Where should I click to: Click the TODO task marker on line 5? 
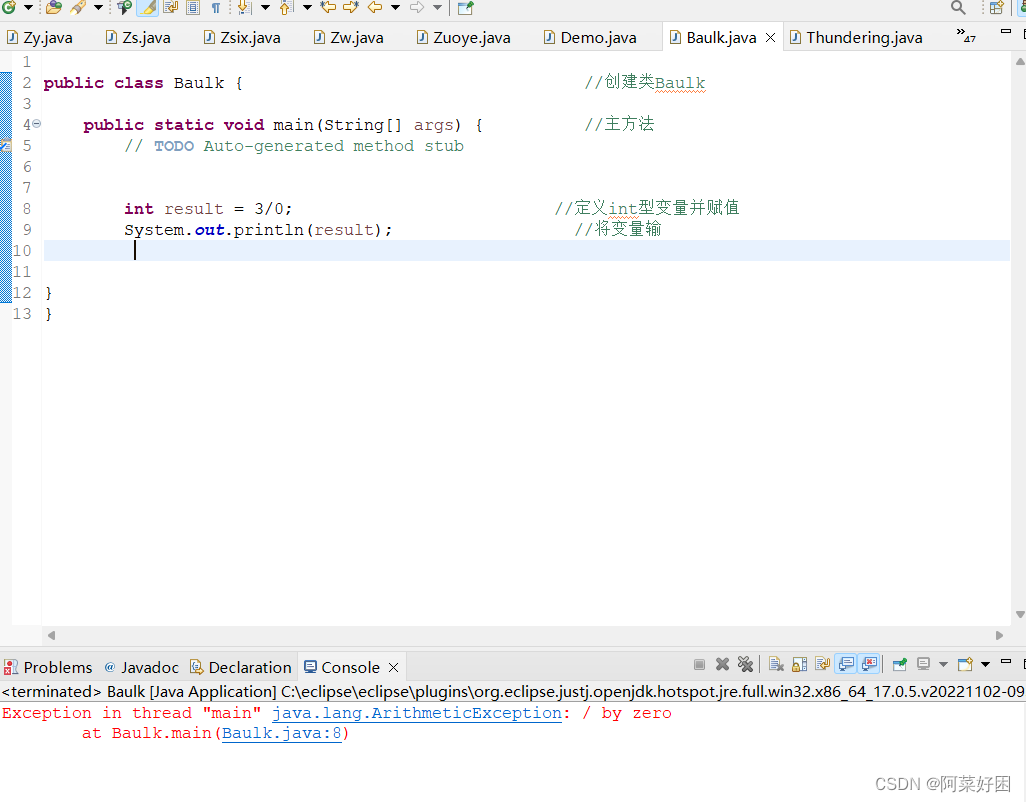tap(6, 145)
